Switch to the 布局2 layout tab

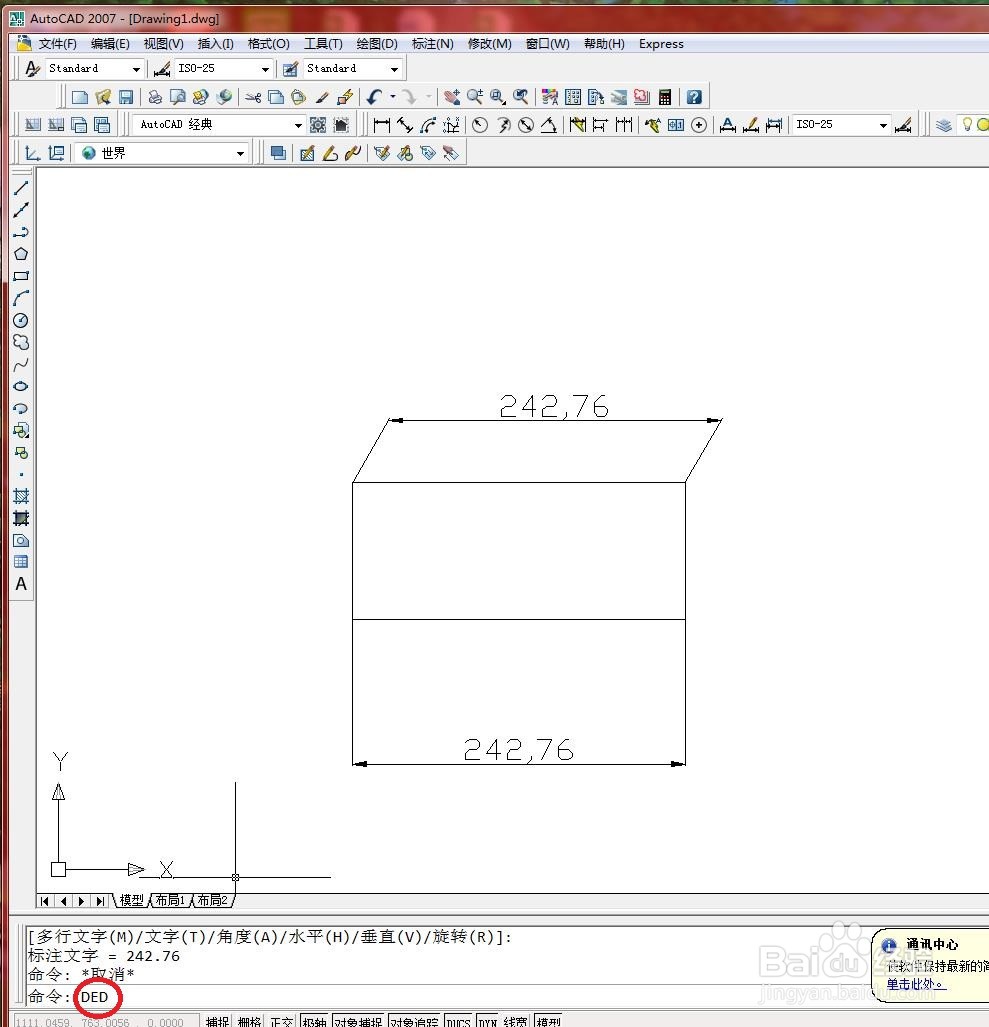pos(212,901)
